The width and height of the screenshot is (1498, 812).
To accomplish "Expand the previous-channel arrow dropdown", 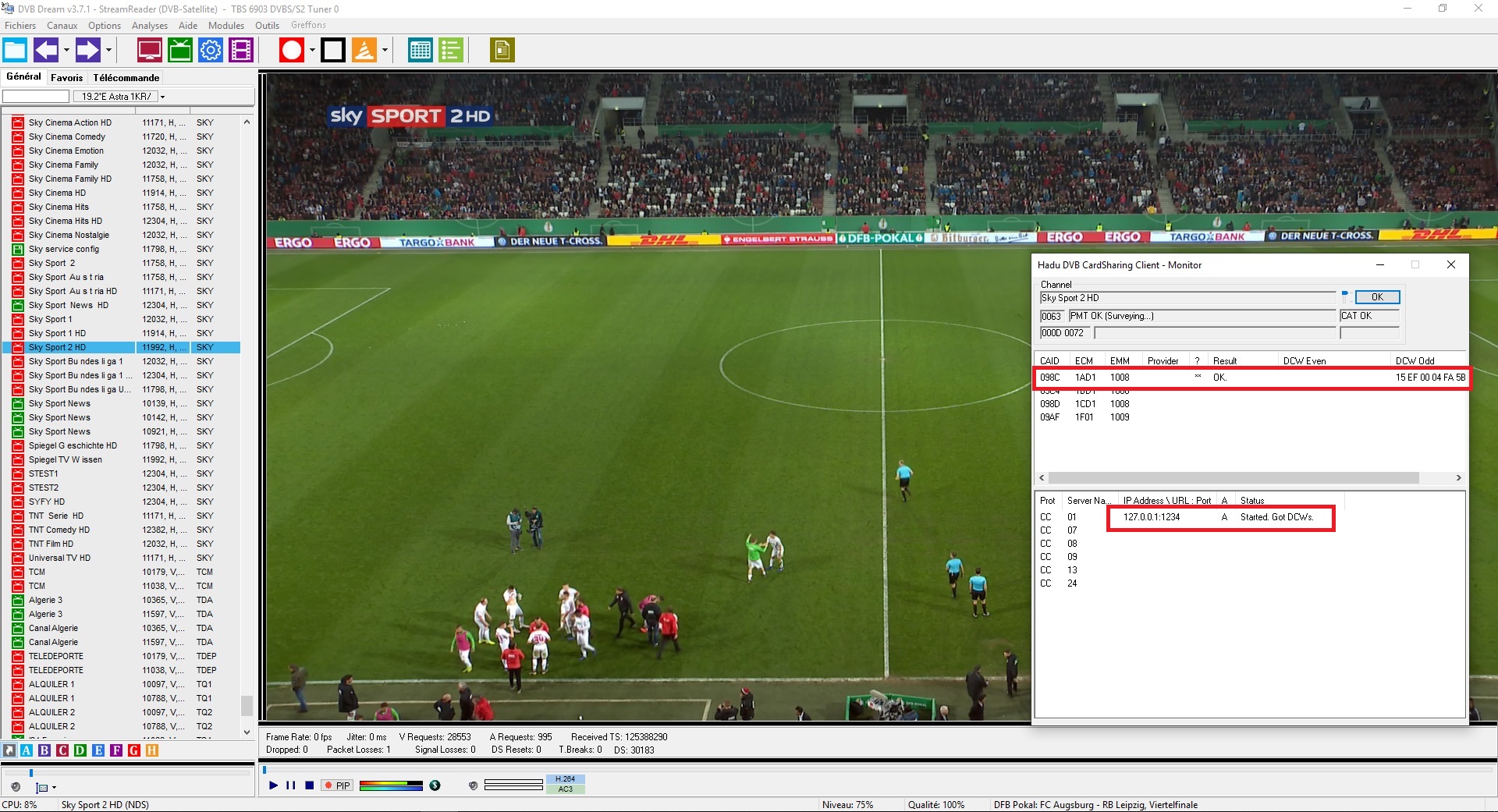I will 66,51.
